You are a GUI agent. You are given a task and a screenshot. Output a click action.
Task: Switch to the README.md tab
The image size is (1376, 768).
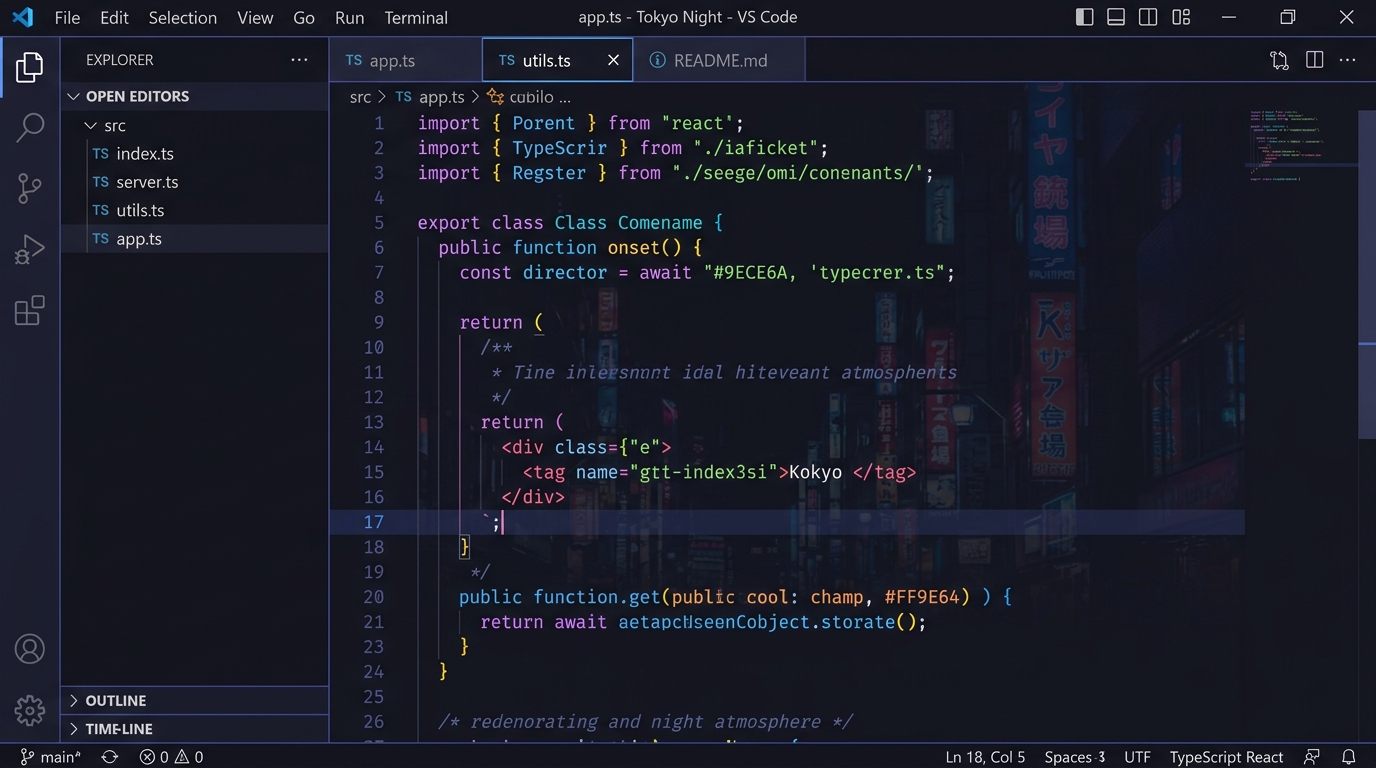coord(720,60)
